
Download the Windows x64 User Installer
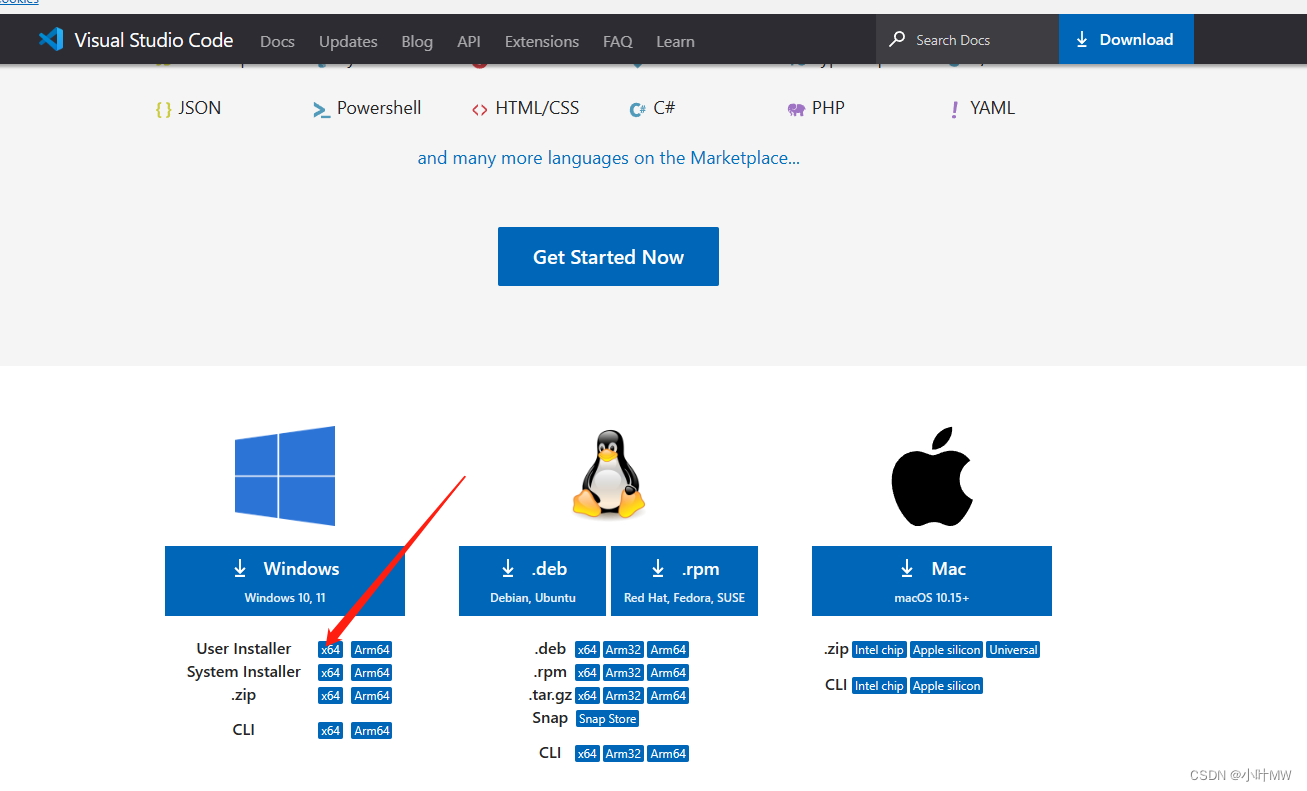coord(330,649)
